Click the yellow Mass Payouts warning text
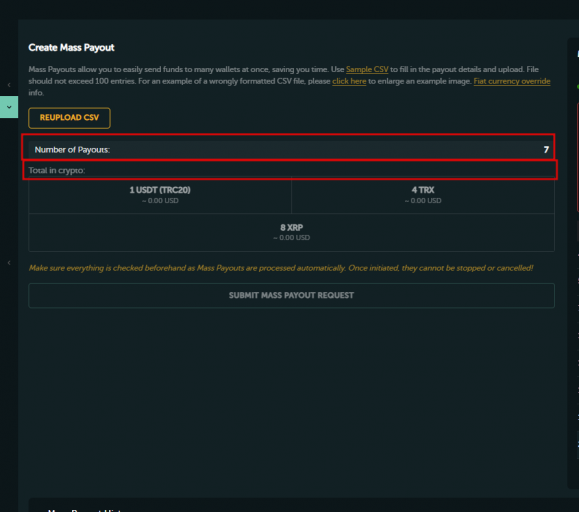This screenshot has width=579, height=512. (x=281, y=268)
